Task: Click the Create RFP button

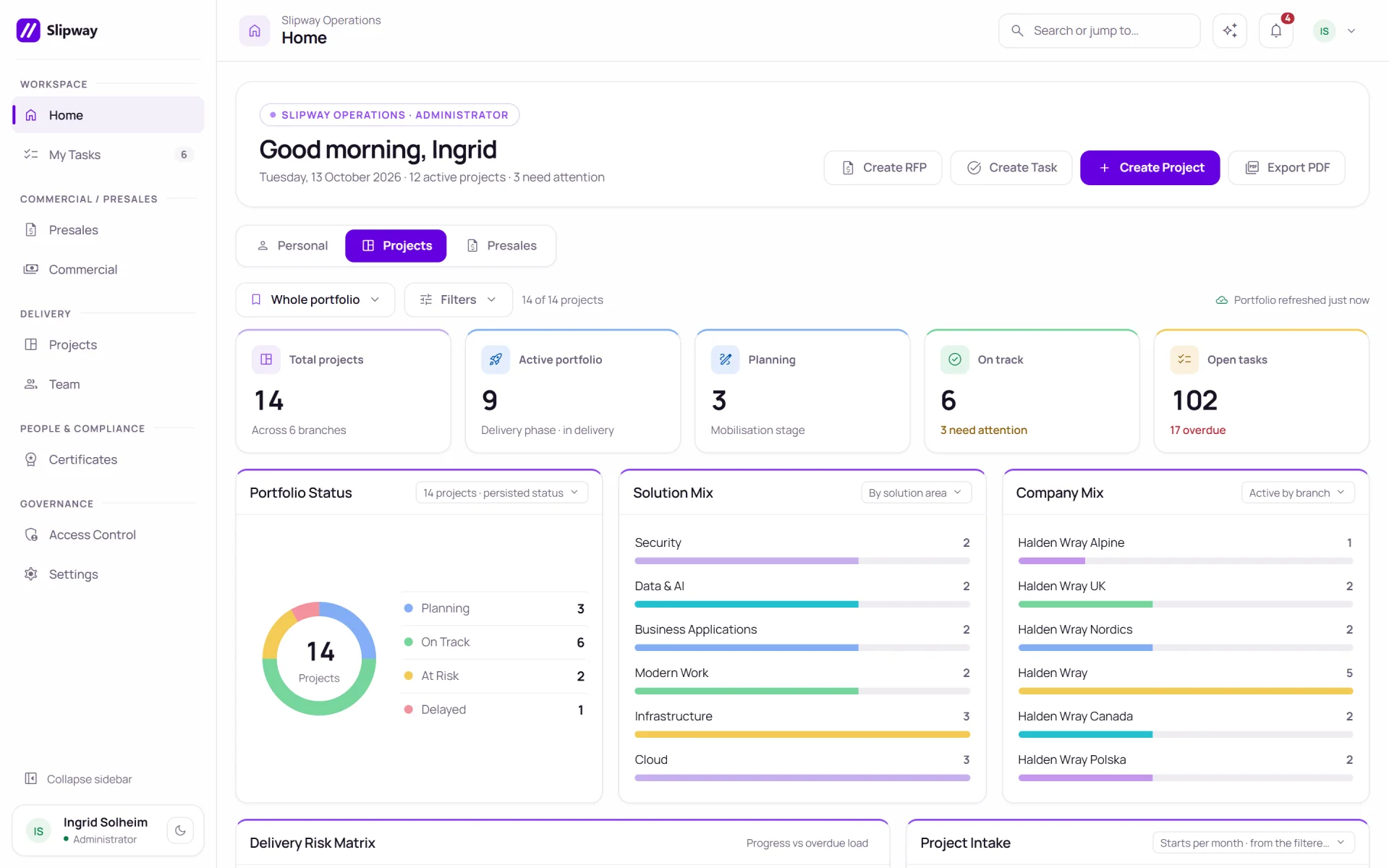Action: pyautogui.click(x=883, y=168)
